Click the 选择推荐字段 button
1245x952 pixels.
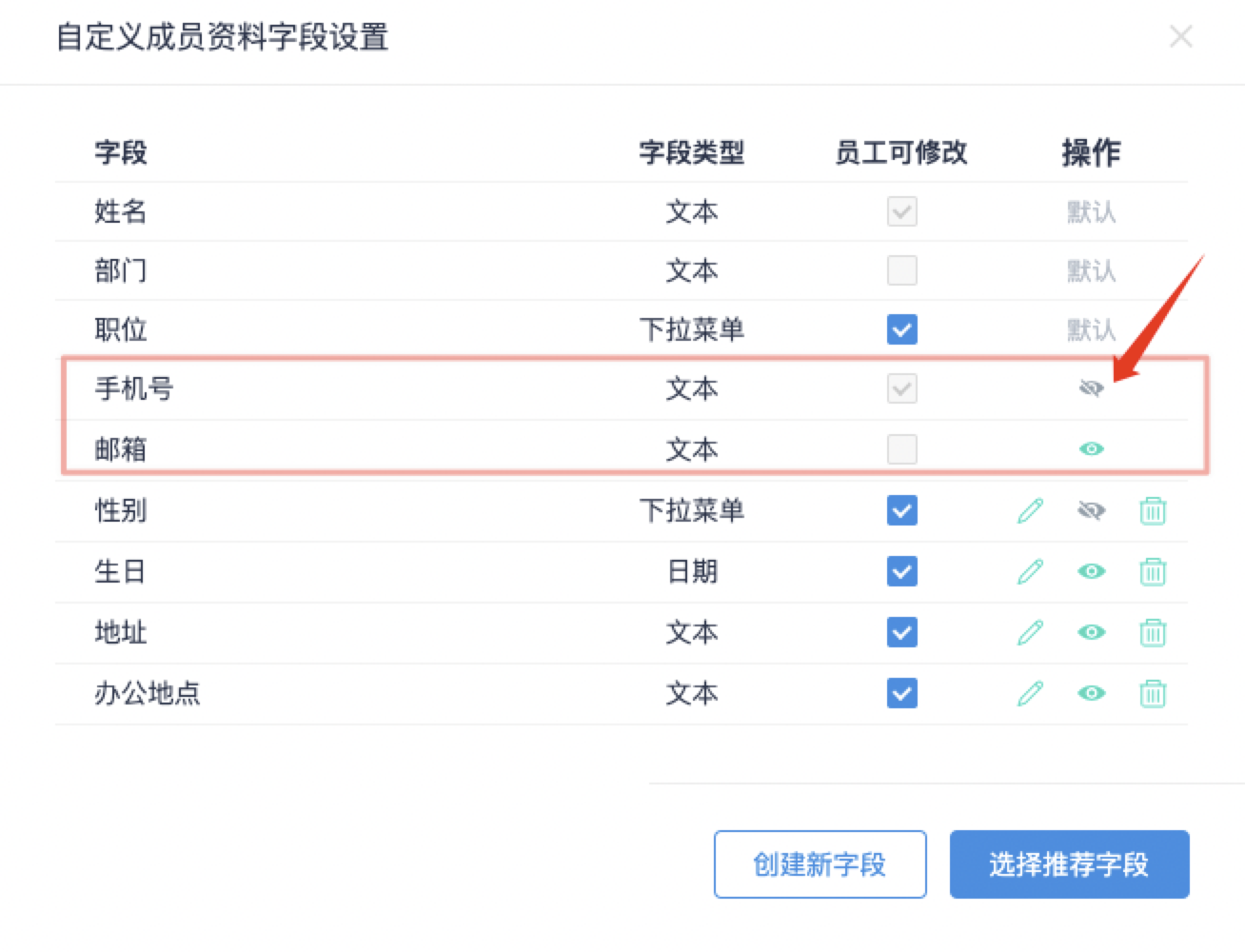[1069, 864]
